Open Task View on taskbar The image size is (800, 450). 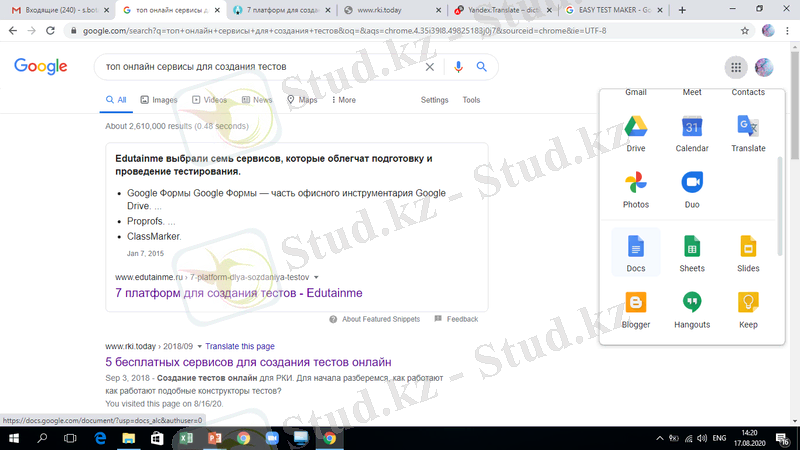tap(70, 438)
